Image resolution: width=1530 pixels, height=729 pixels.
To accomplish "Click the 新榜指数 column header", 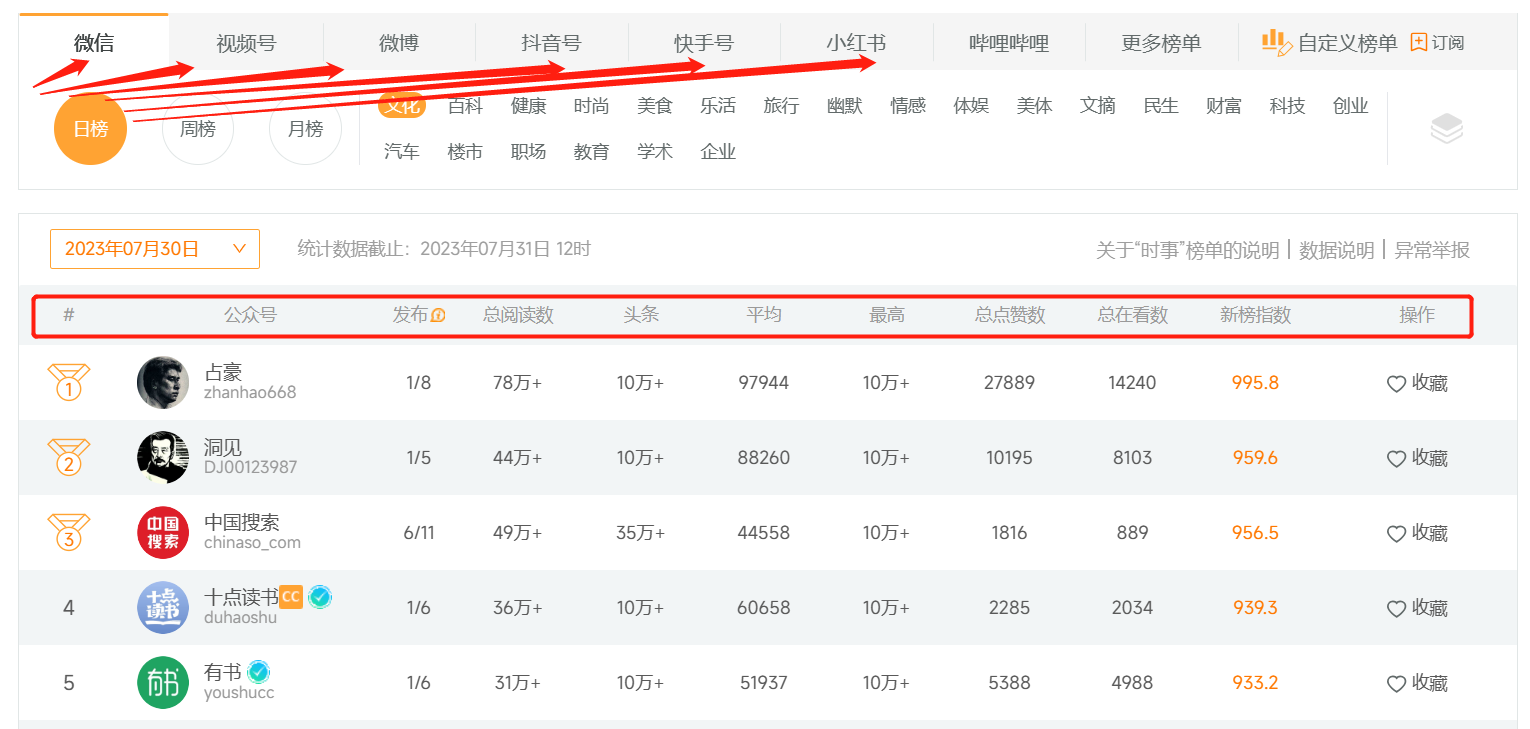I will click(1256, 315).
